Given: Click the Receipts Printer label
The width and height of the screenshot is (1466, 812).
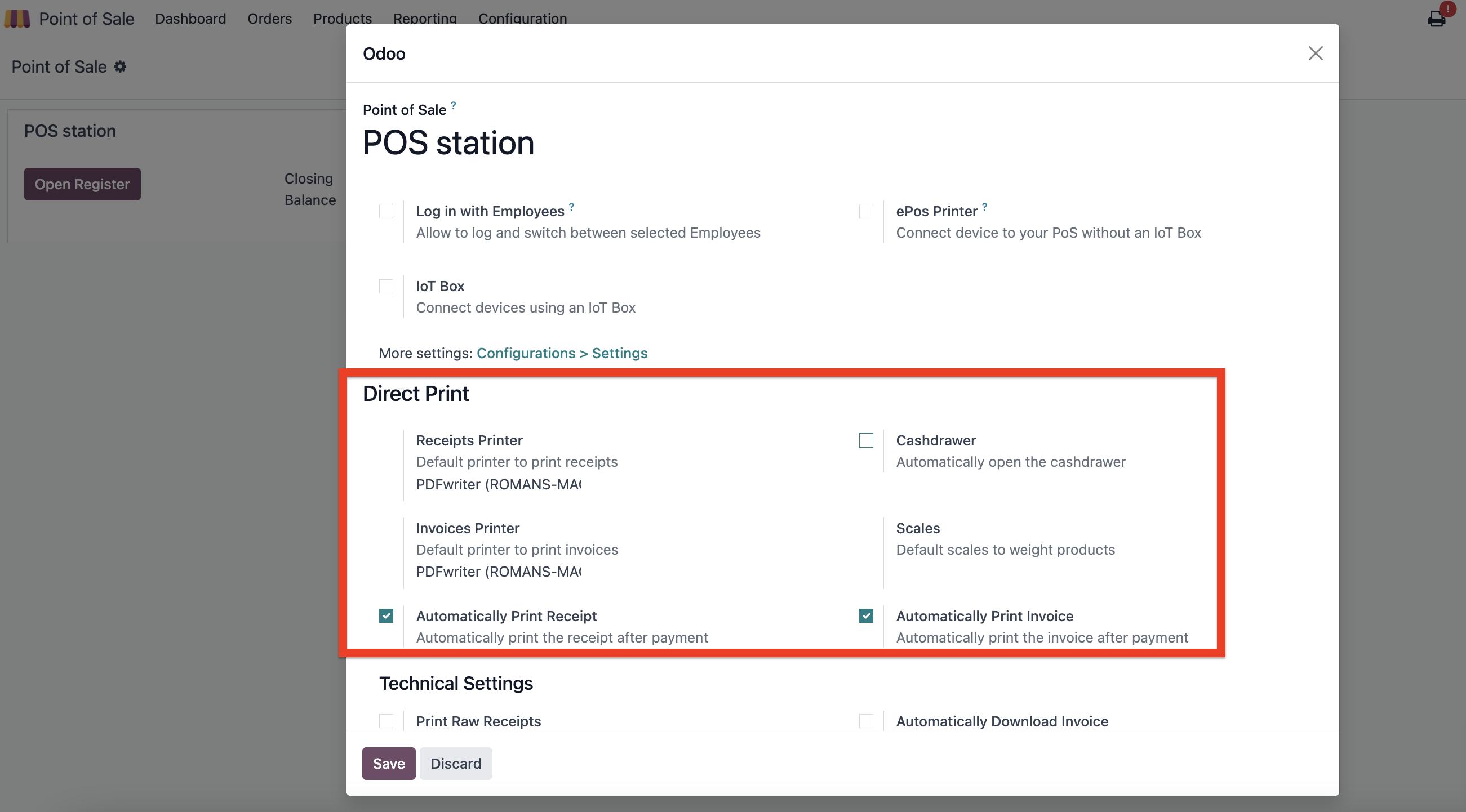Looking at the screenshot, I should point(469,441).
